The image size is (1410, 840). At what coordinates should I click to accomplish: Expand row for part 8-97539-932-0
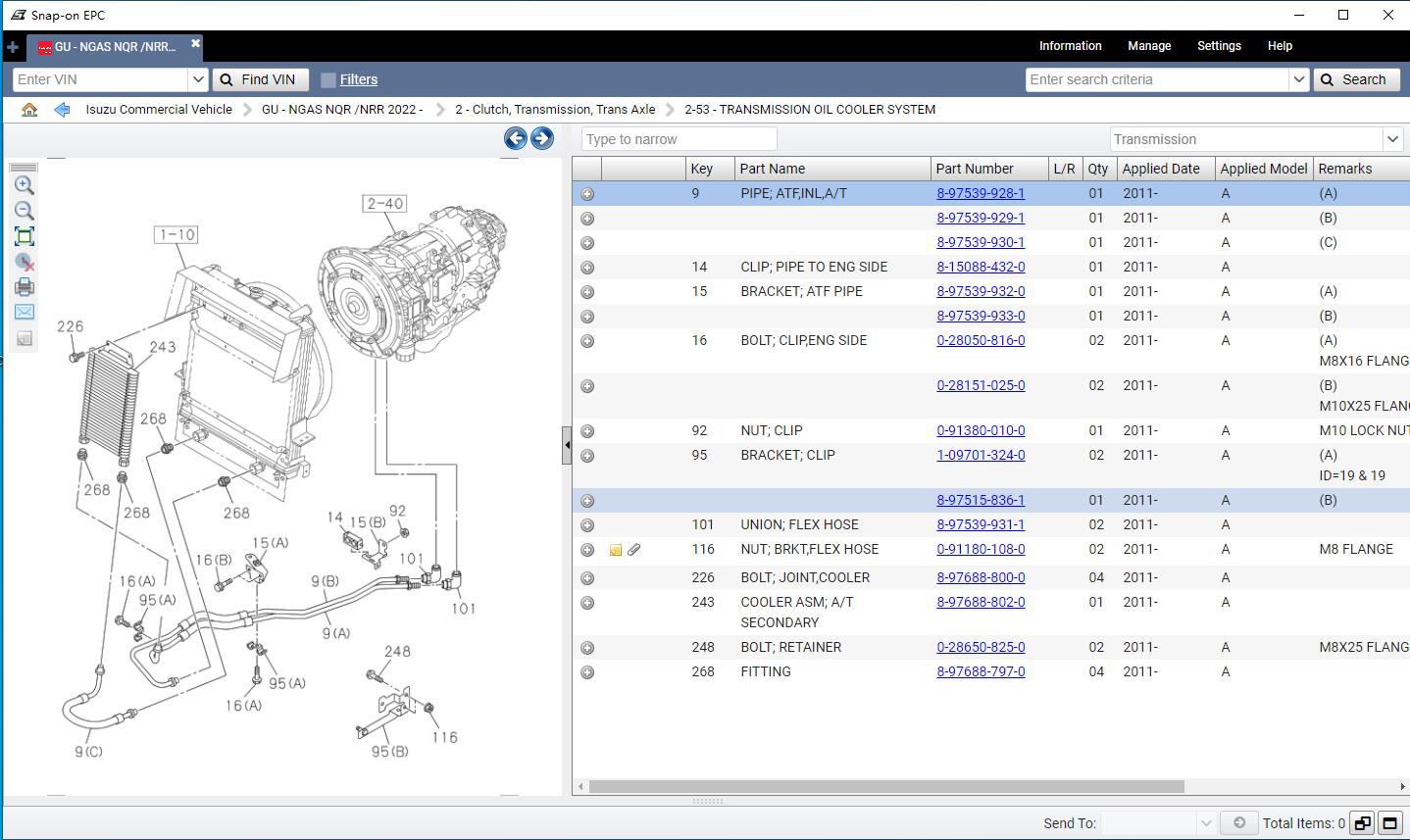pos(587,292)
